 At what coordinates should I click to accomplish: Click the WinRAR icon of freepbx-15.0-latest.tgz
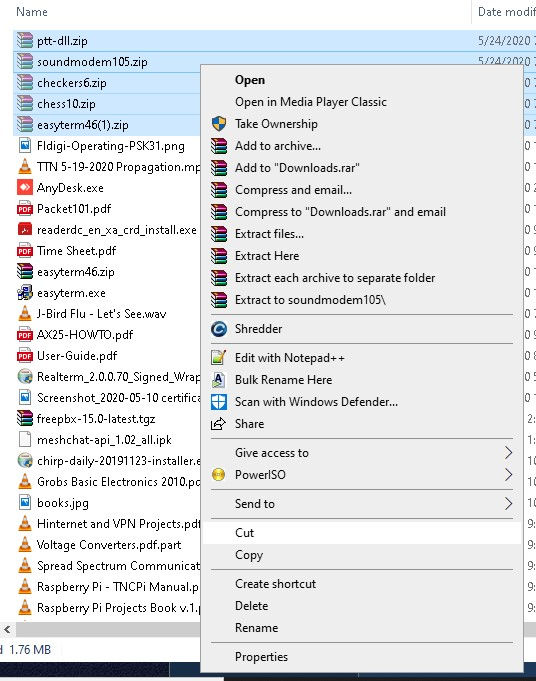(x=25, y=418)
